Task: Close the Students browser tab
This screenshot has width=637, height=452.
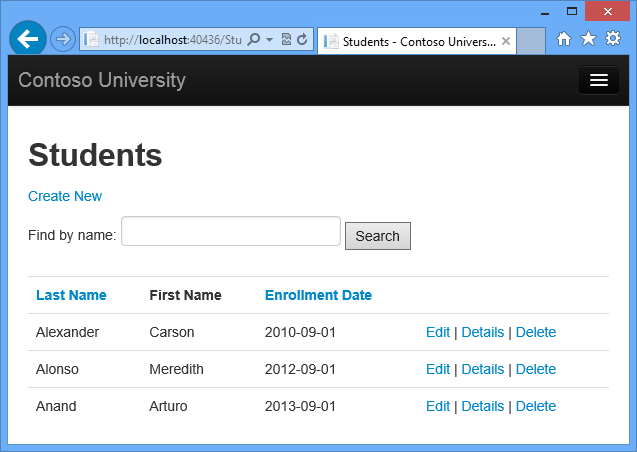Action: (x=506, y=42)
